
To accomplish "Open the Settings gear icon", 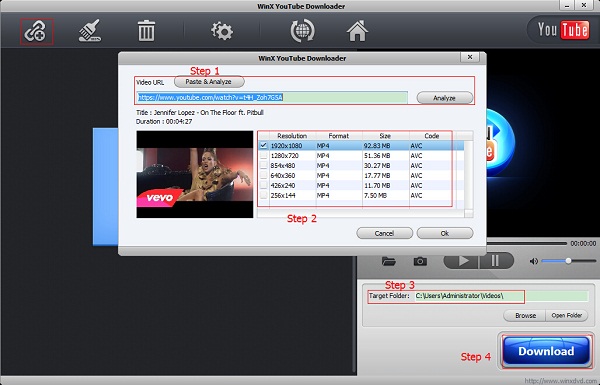I will coord(222,31).
